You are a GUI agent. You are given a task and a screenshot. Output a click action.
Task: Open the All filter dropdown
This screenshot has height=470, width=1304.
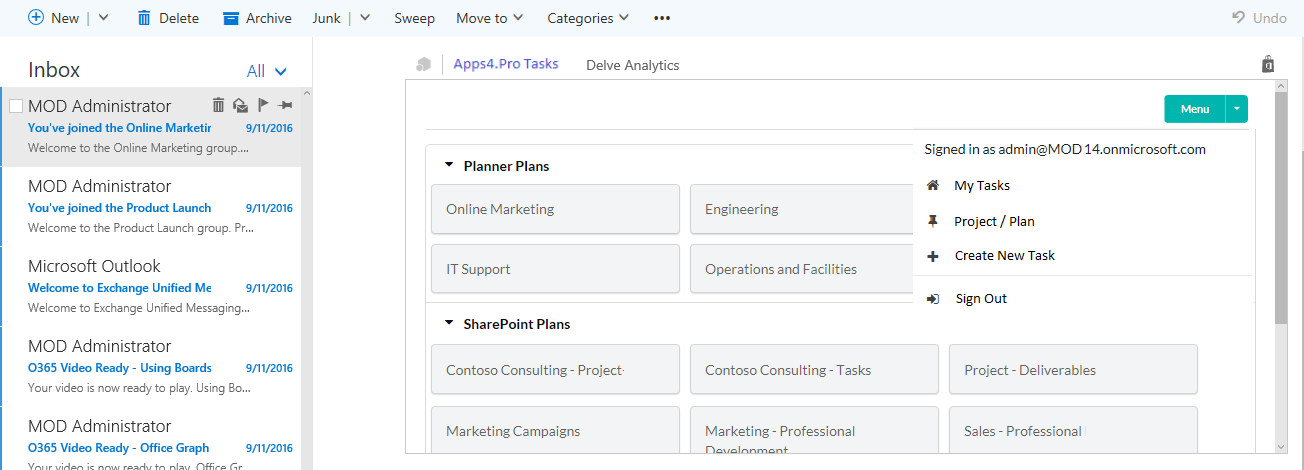click(267, 71)
